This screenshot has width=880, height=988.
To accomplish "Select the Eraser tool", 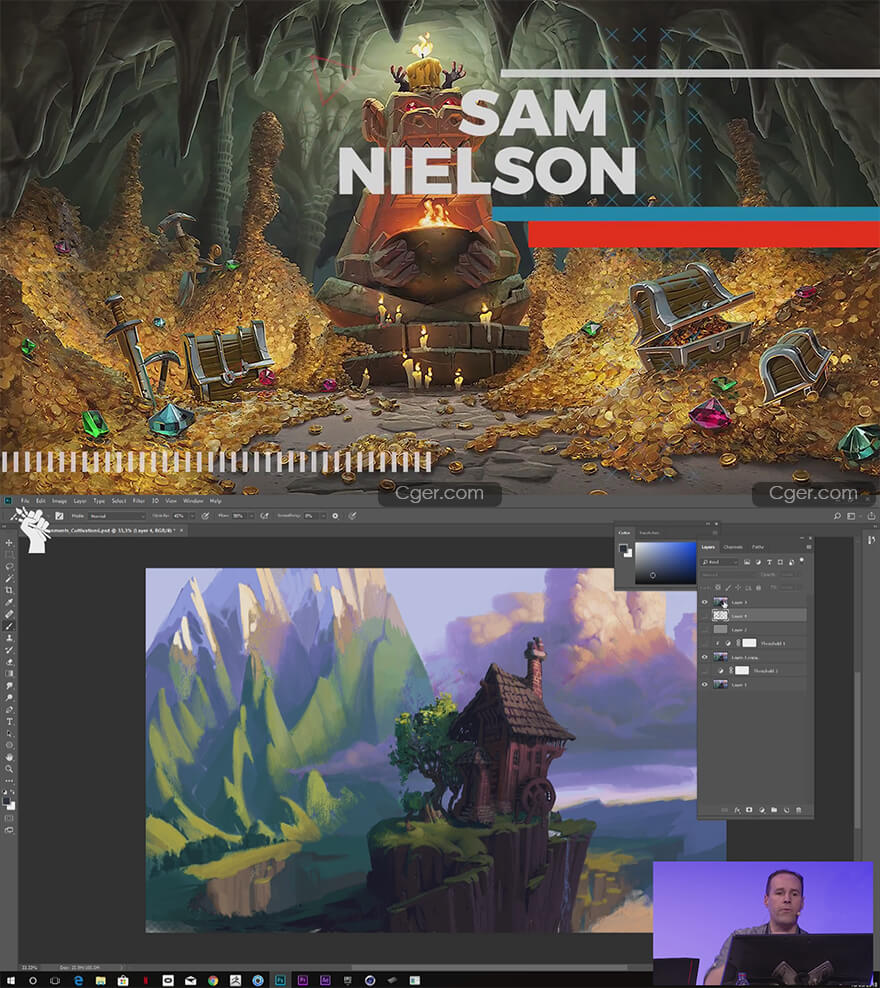I will pos(9,662).
